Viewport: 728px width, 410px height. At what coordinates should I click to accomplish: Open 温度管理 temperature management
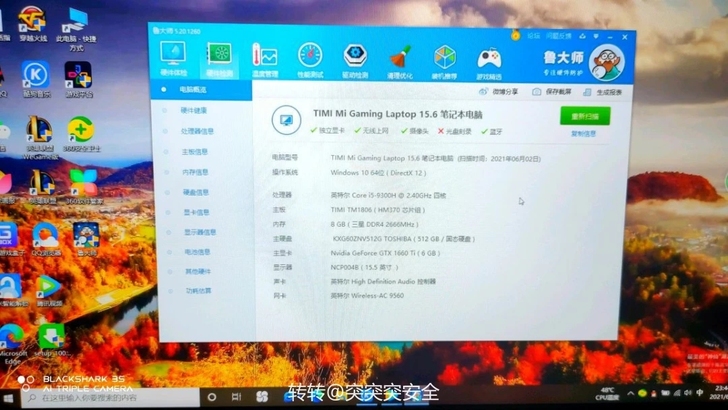[264, 60]
